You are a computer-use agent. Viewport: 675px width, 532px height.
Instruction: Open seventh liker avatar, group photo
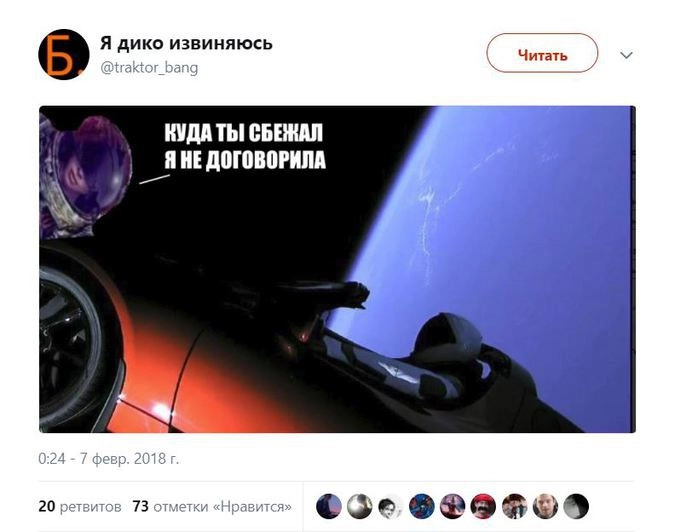[514, 506]
